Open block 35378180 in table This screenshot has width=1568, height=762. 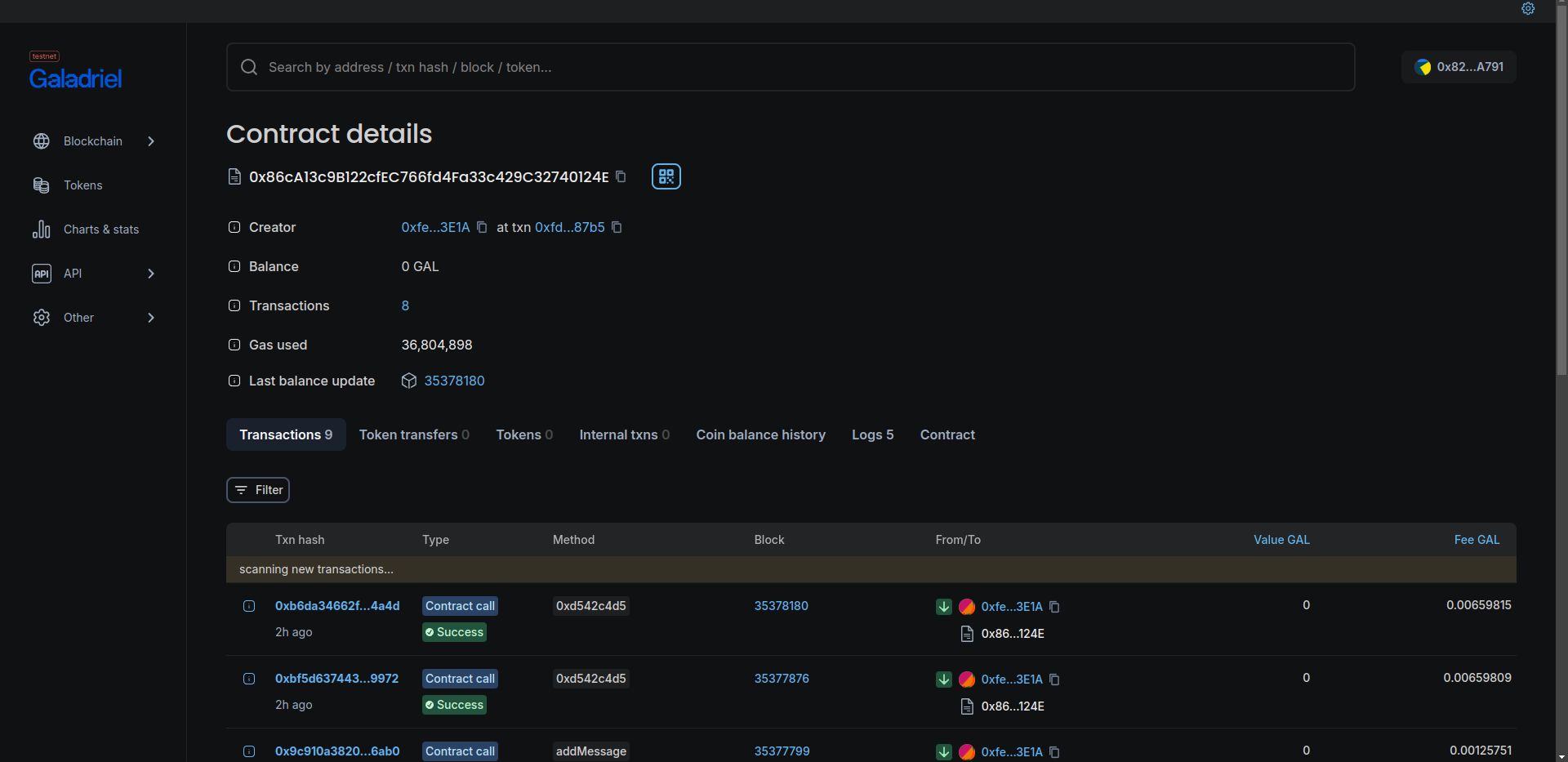781,606
